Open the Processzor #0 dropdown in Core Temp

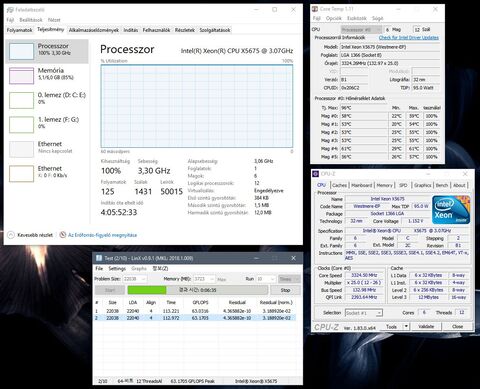point(361,30)
